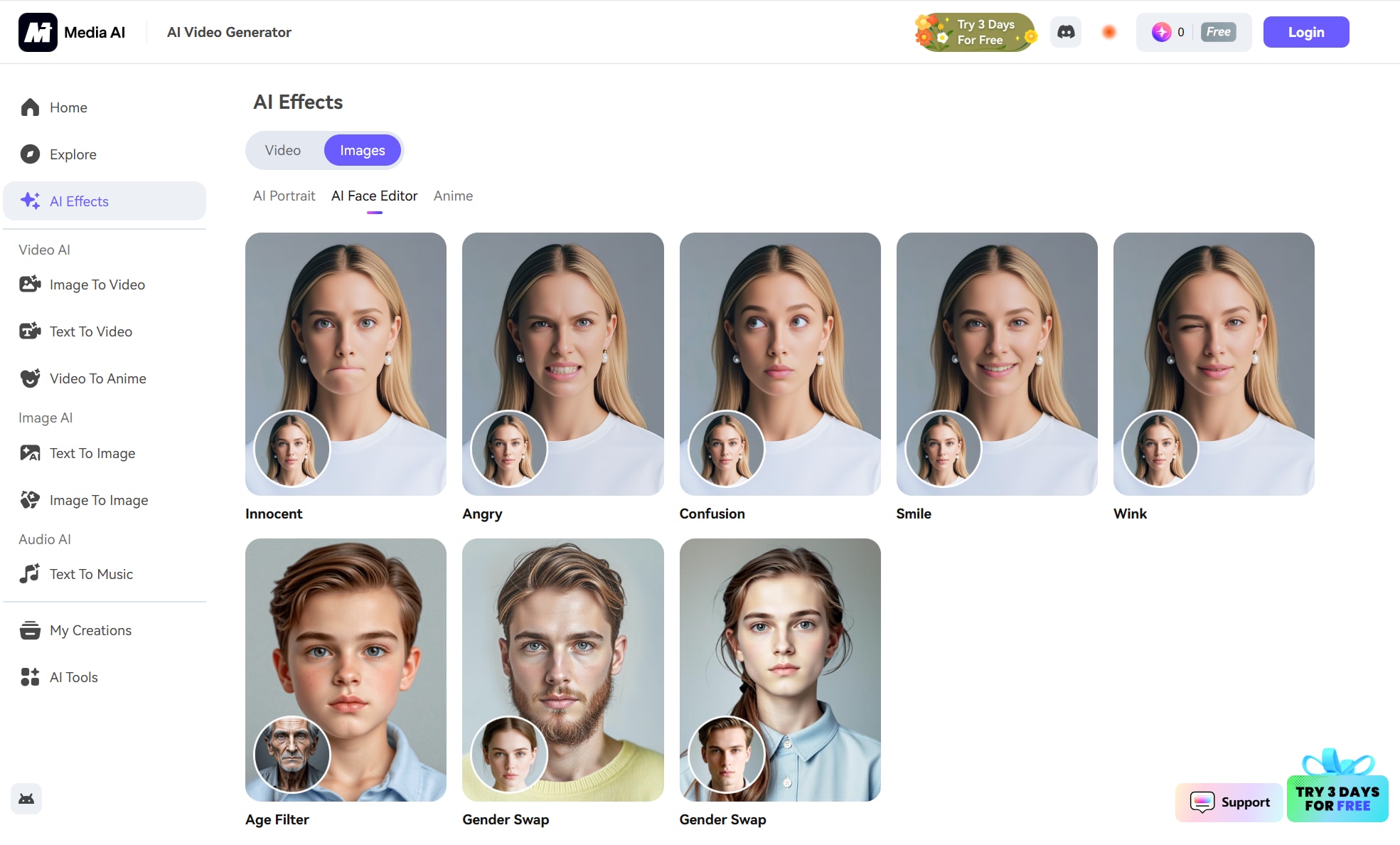Click the Support chat bubble icon
The width and height of the screenshot is (1400, 845).
pos(1202,802)
